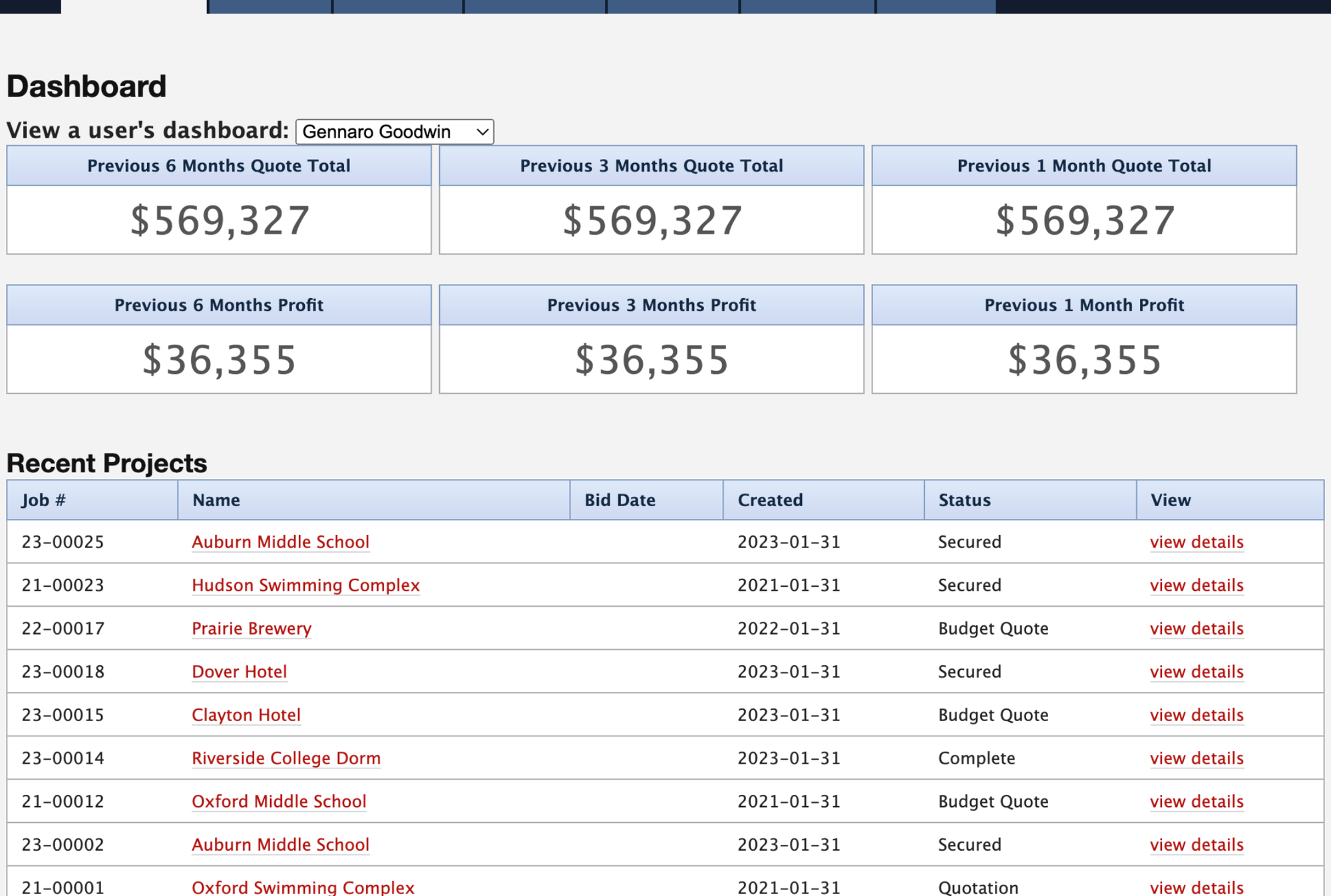Open the Oxford Swimming Complex project link
The height and width of the screenshot is (896, 1331).
pyautogui.click(x=303, y=887)
